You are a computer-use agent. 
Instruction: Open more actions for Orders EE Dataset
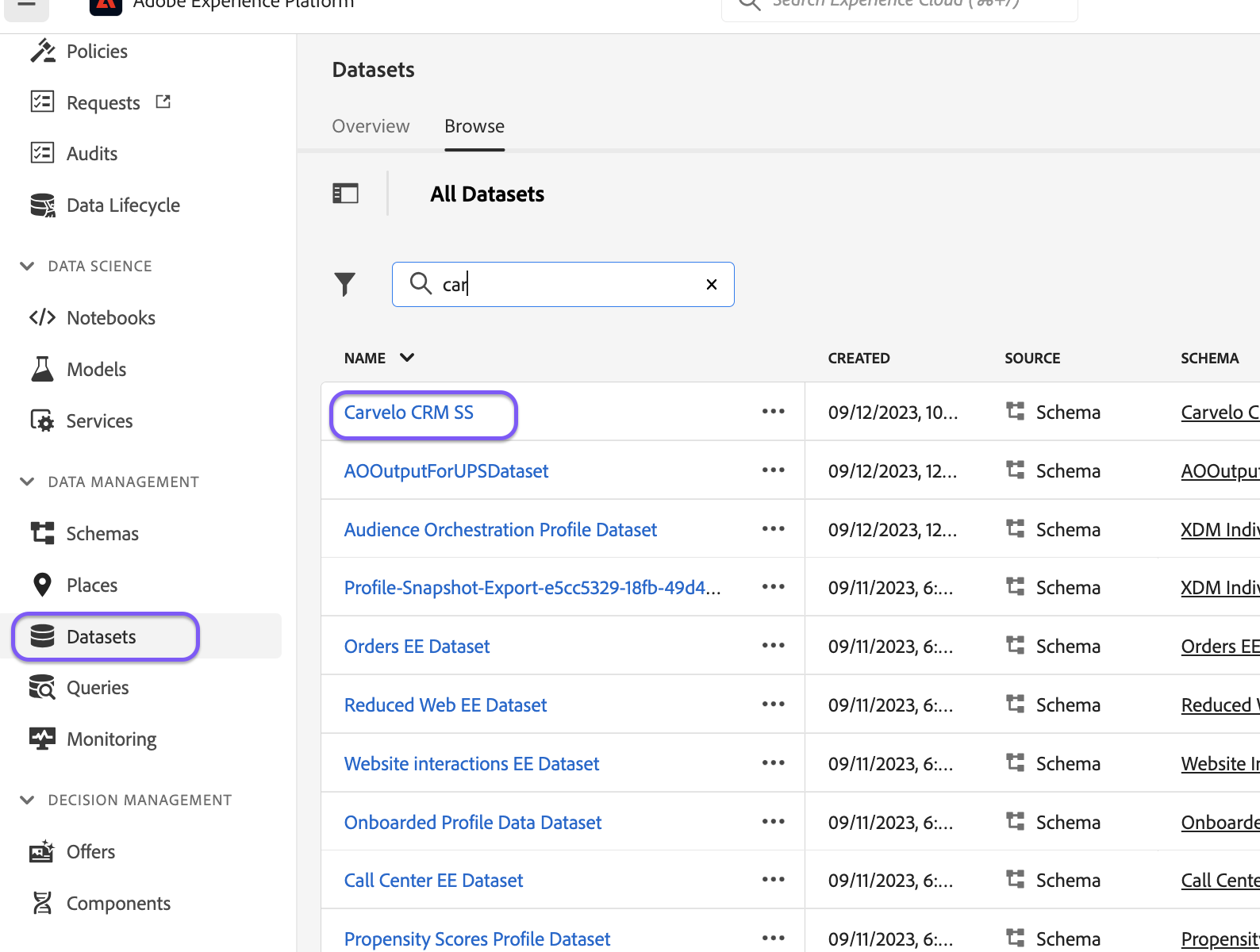coord(774,646)
